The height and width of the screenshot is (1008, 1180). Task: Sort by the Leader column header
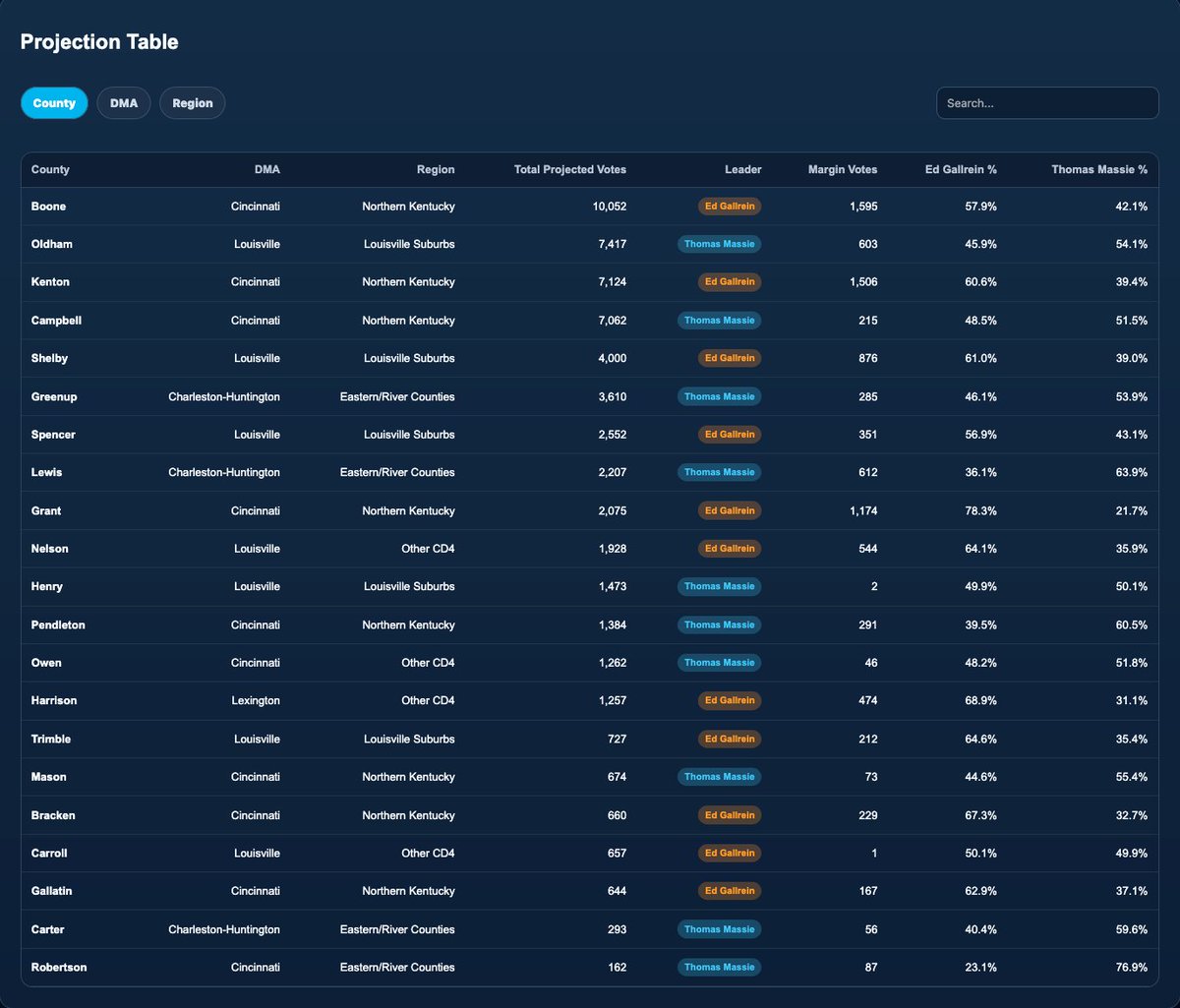pyautogui.click(x=743, y=169)
